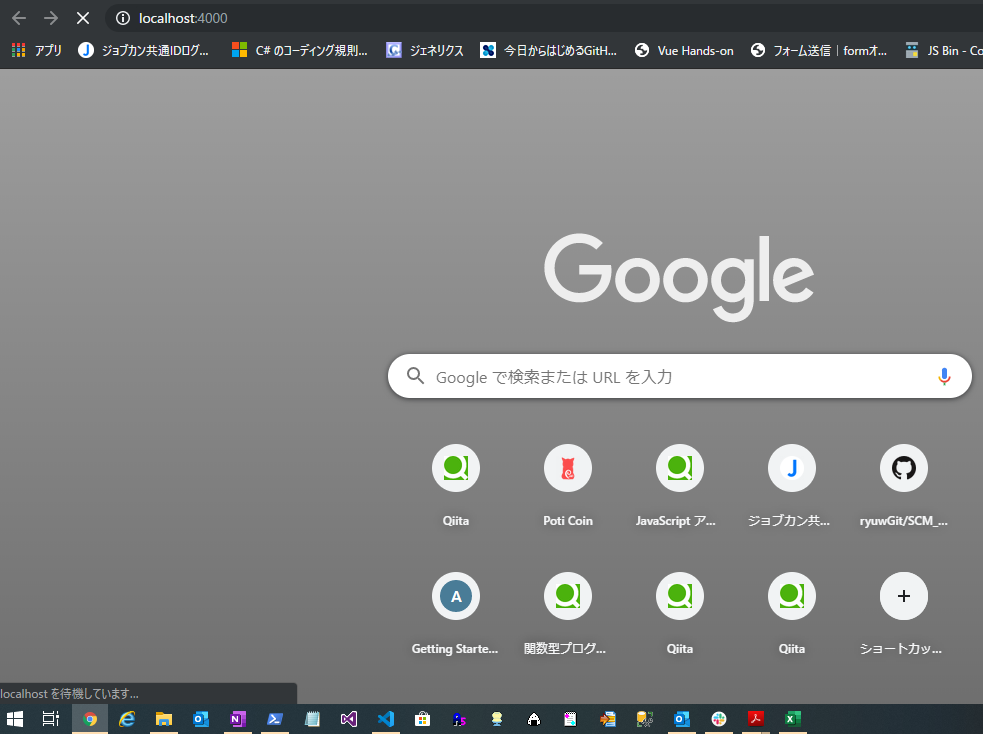Open the ジェネリクス bookmark
Image resolution: width=983 pixels, height=734 pixels.
click(x=425, y=50)
